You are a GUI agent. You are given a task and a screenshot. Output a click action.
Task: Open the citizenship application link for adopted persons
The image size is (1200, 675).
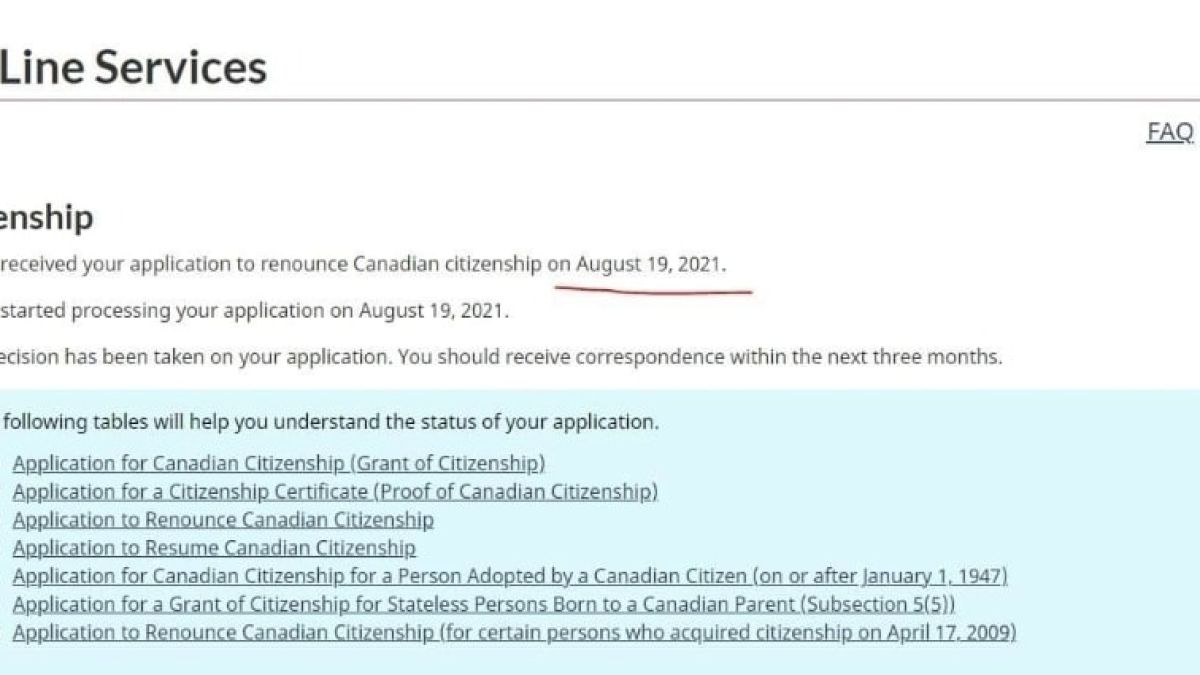(510, 576)
